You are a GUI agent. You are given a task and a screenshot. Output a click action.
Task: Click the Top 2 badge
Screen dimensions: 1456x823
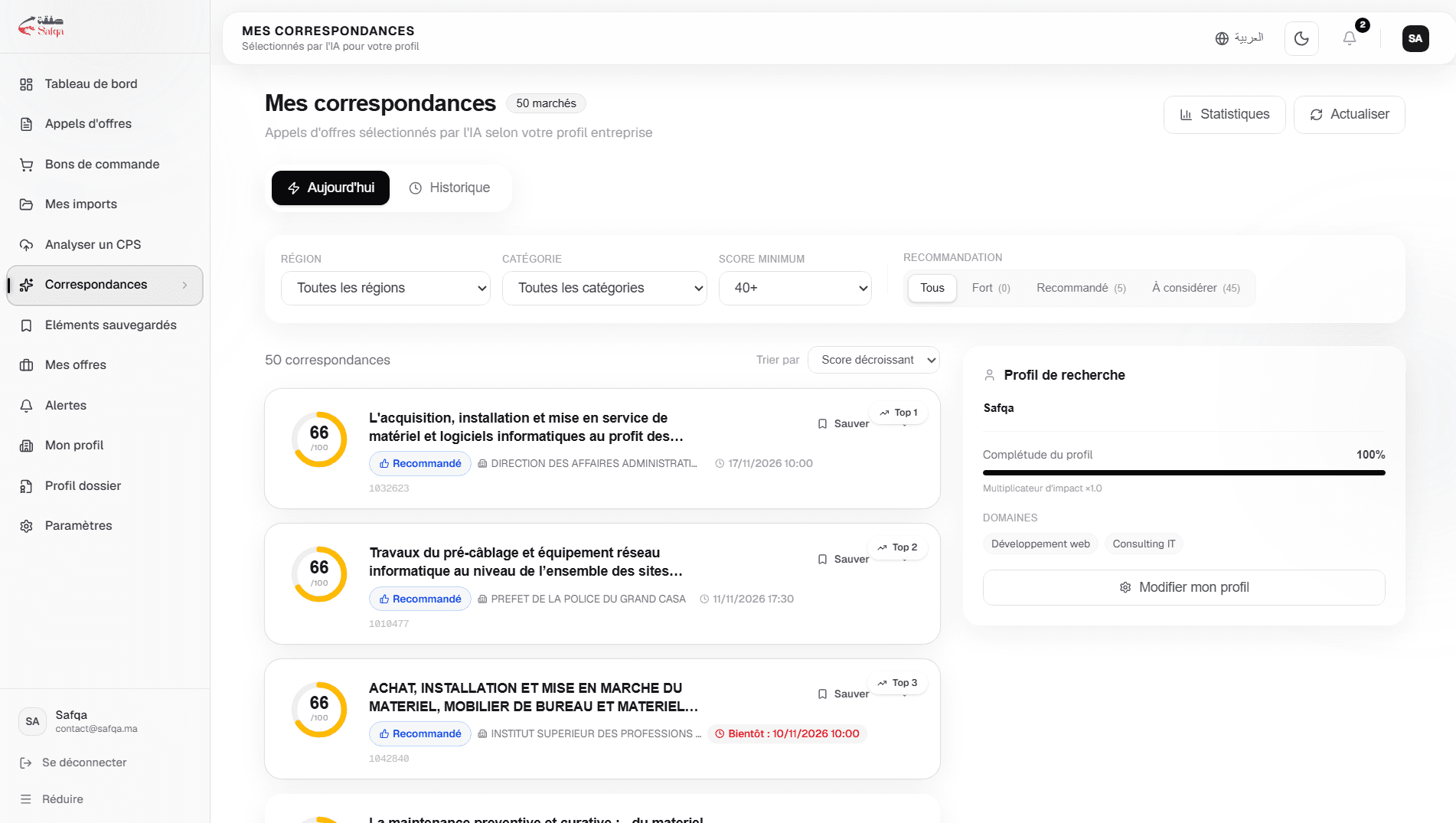click(897, 547)
